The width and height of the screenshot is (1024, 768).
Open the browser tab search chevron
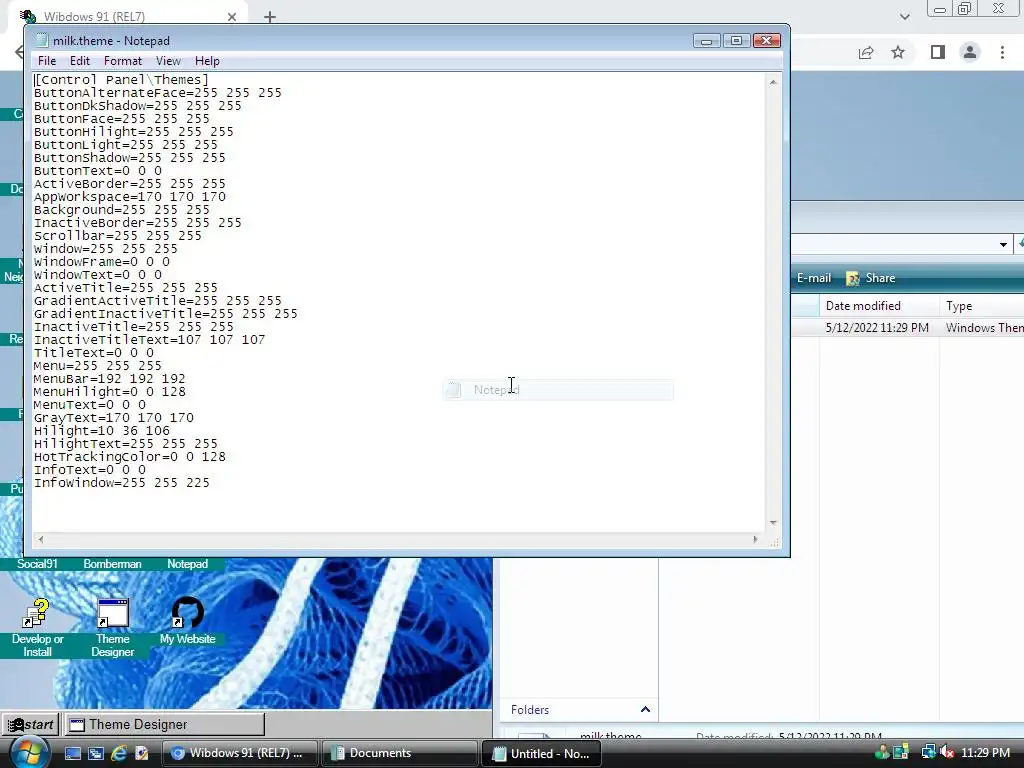pyautogui.click(x=904, y=17)
